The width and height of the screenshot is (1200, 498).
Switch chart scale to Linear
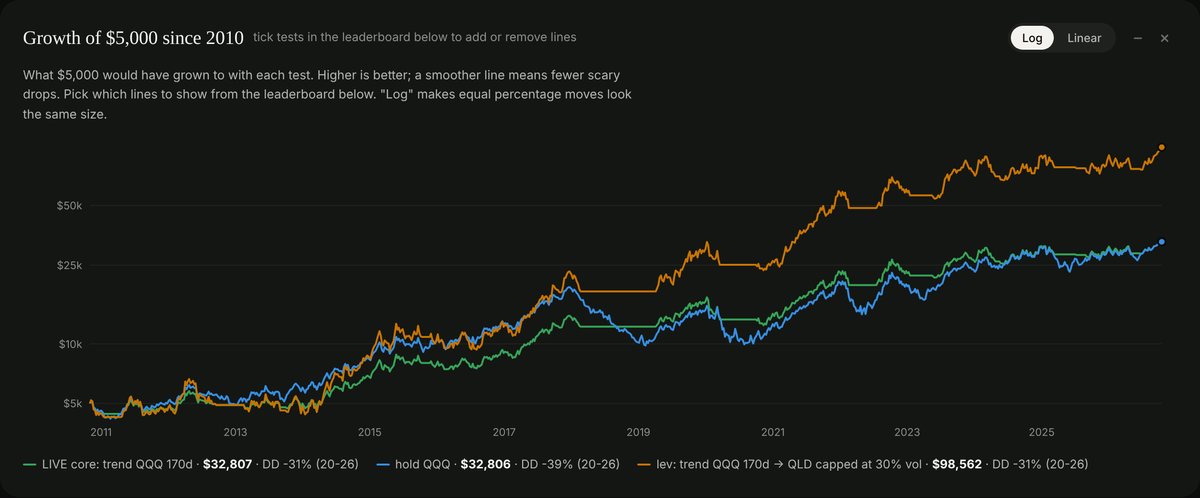pos(1084,38)
